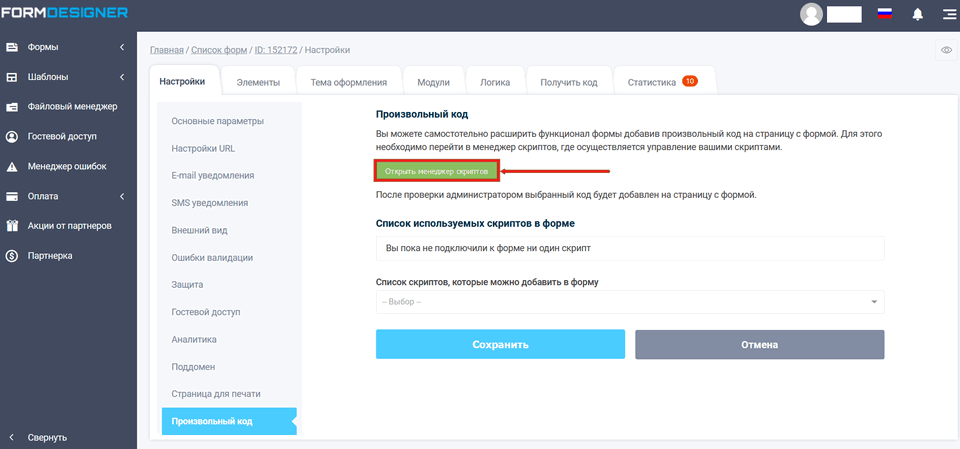960x449 pixels.
Task: Click the Партнерка dollar icon
Action: pyautogui.click(x=12, y=256)
